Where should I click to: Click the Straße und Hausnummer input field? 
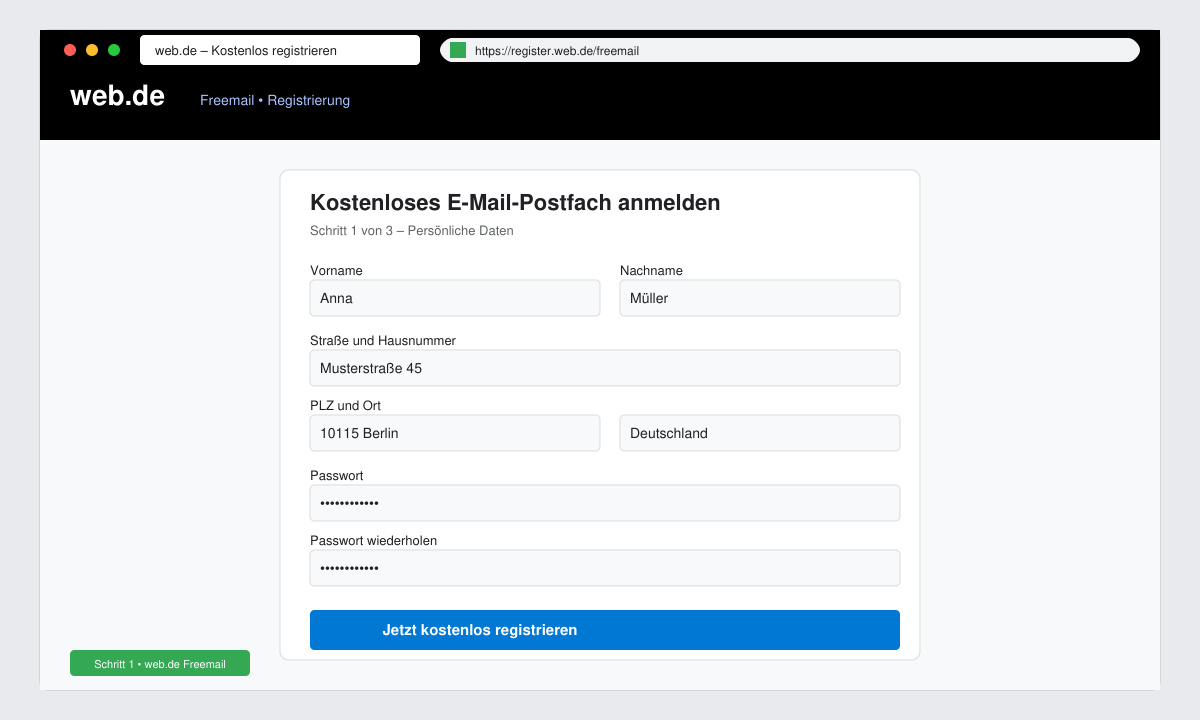605,368
